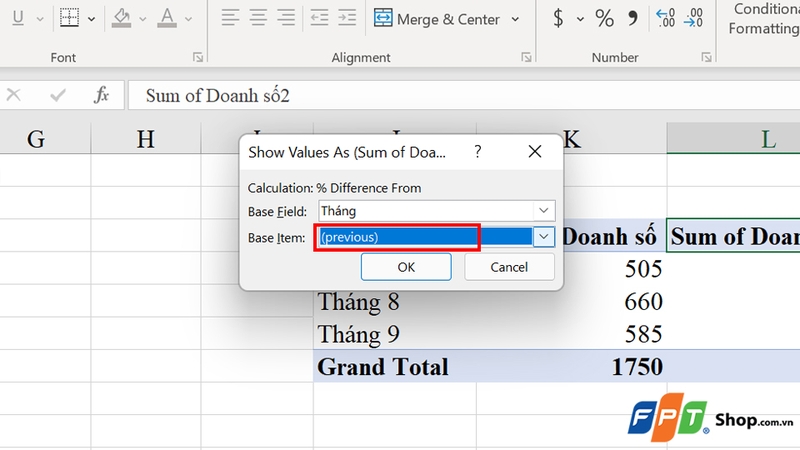Select column G header
The width and height of the screenshot is (800, 450).
[36, 138]
